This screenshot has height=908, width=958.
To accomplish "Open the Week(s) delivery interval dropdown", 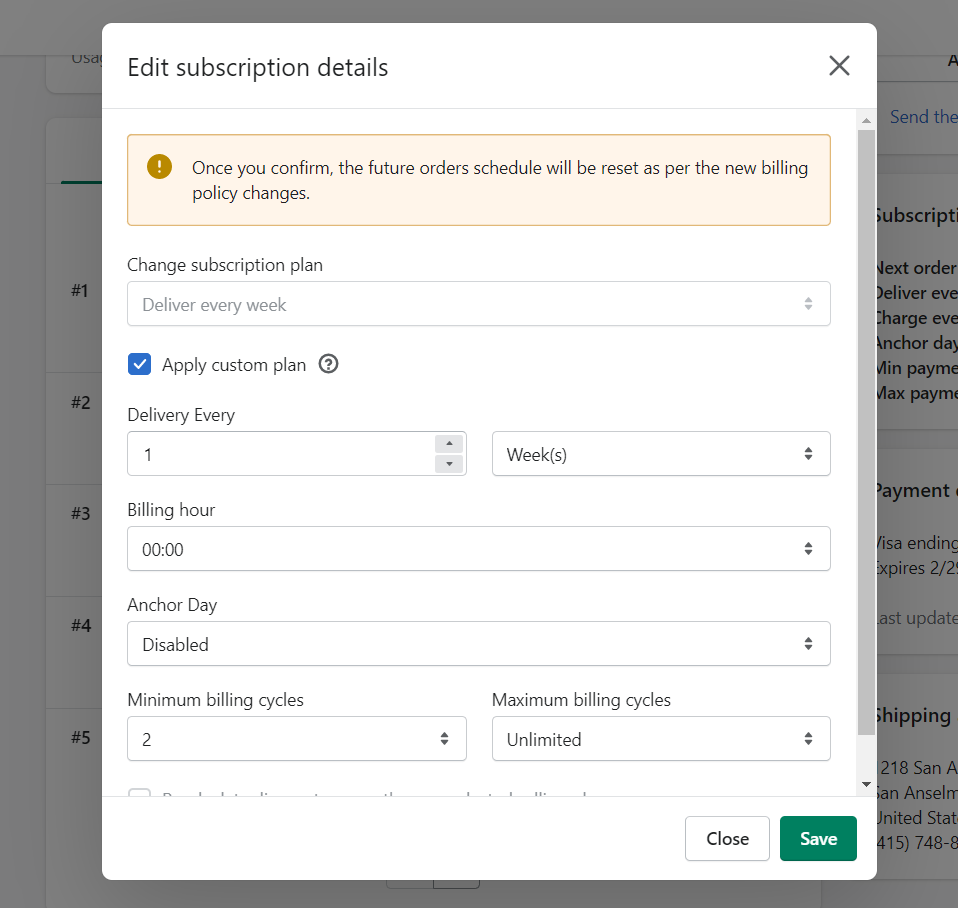I will (660, 454).
